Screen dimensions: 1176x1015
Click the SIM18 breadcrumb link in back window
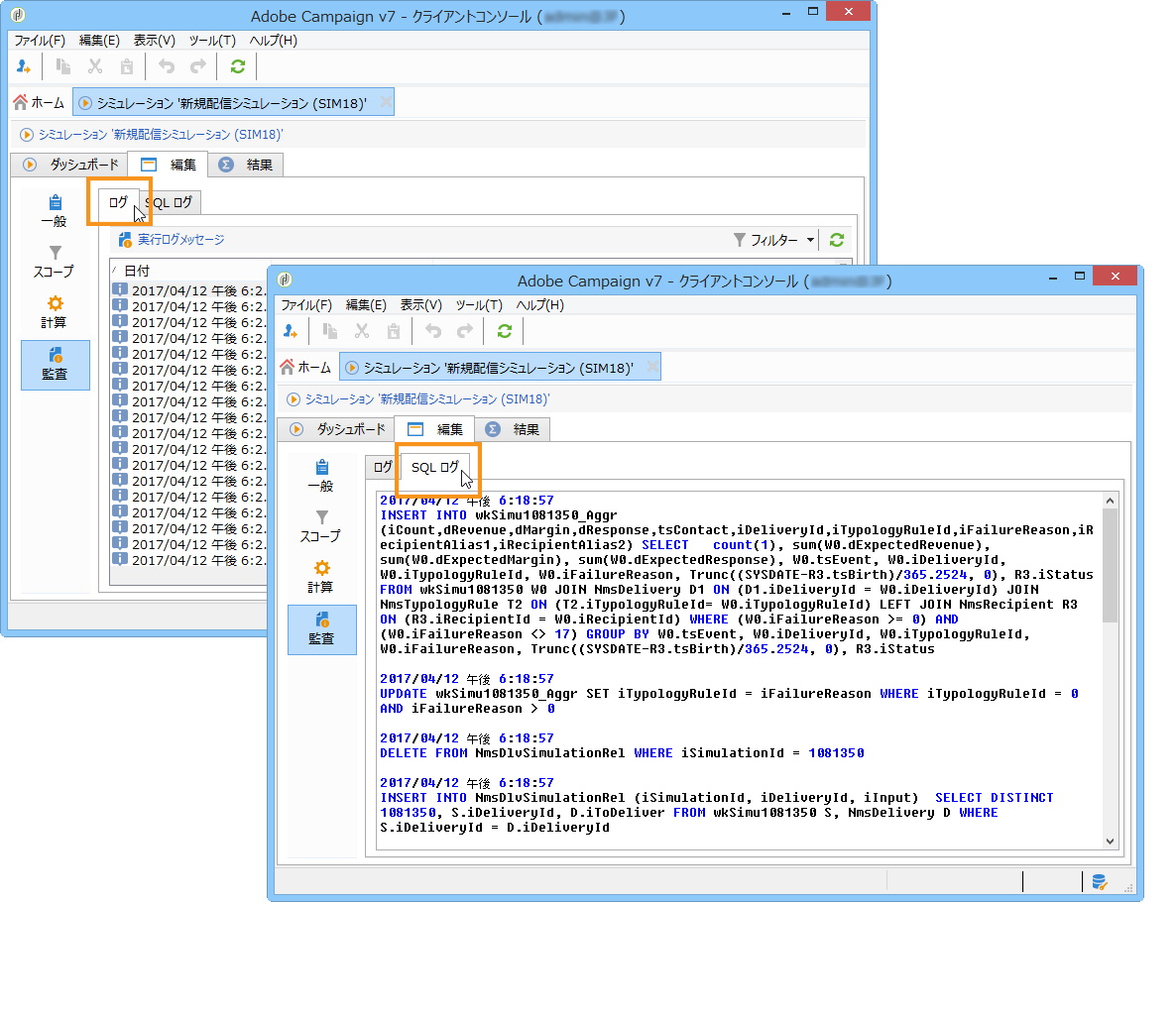161,134
